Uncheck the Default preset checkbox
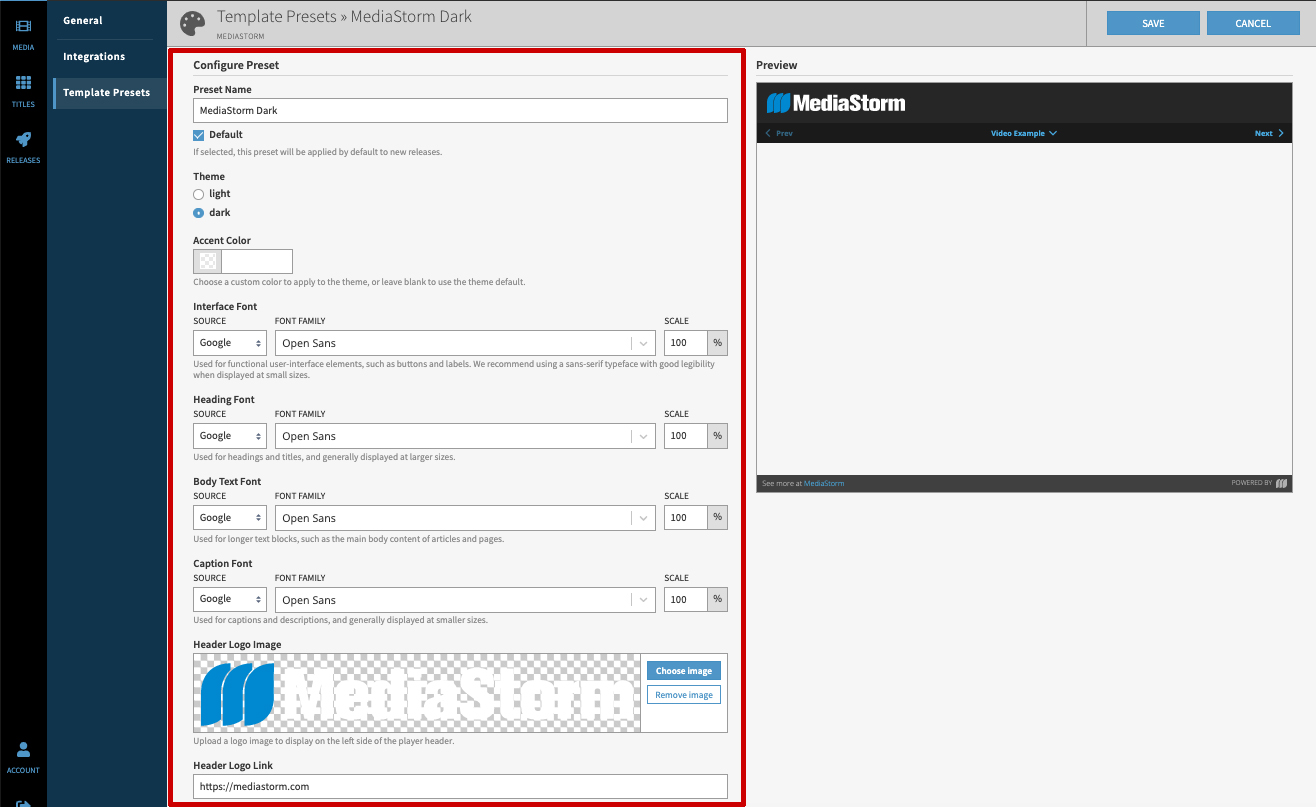 tap(198, 134)
